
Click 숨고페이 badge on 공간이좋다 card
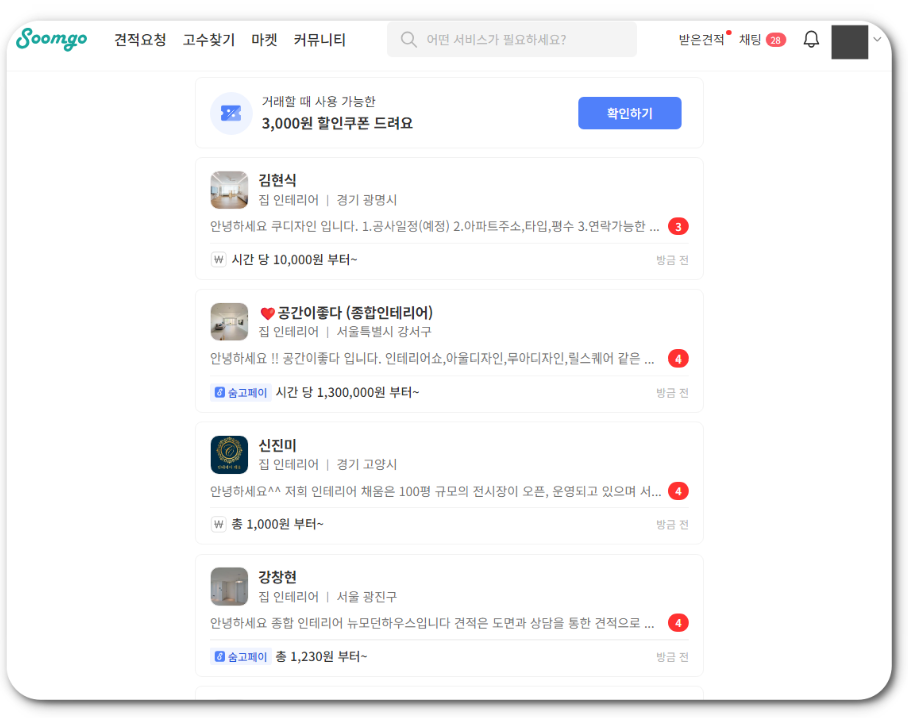click(x=241, y=393)
